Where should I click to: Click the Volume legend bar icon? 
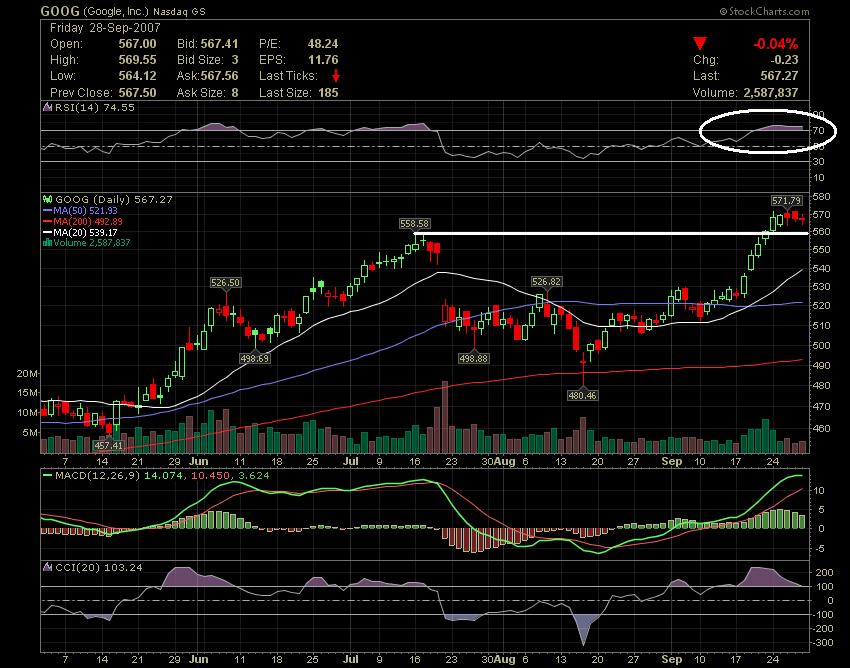(47, 243)
